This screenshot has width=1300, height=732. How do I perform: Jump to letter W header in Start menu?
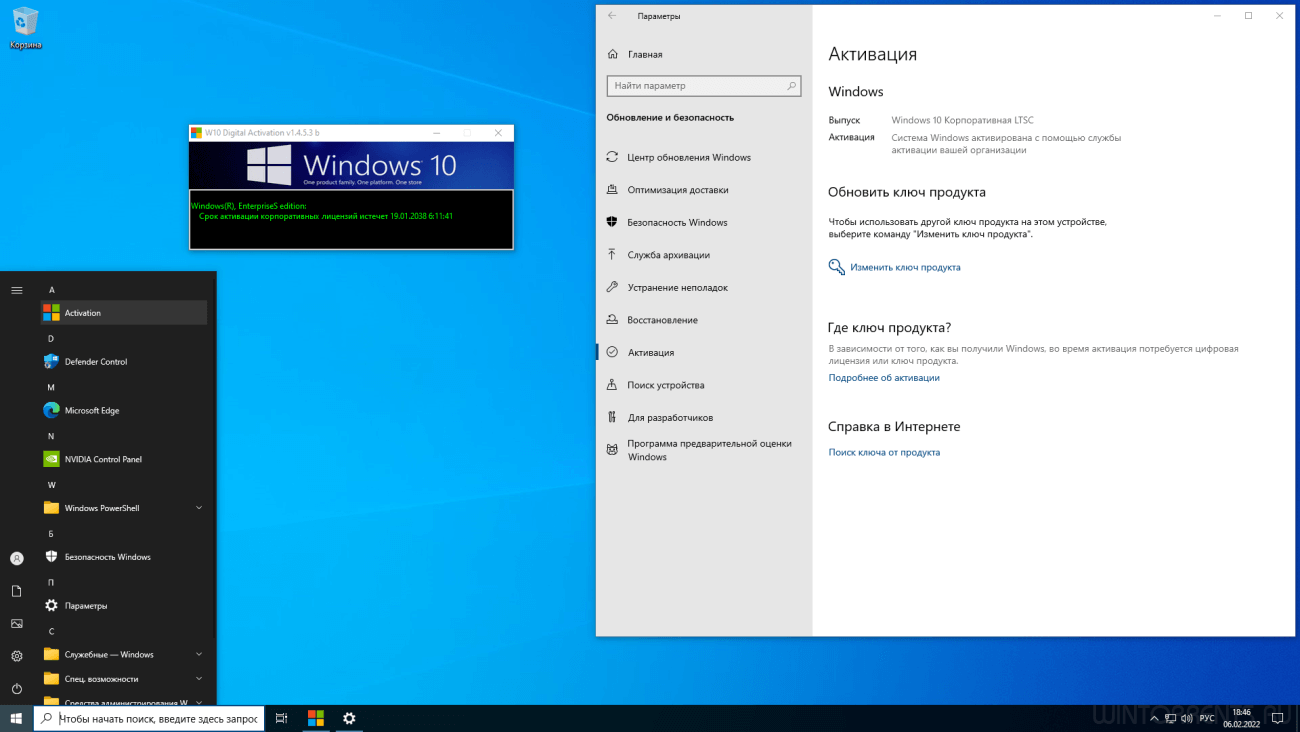tap(51, 485)
